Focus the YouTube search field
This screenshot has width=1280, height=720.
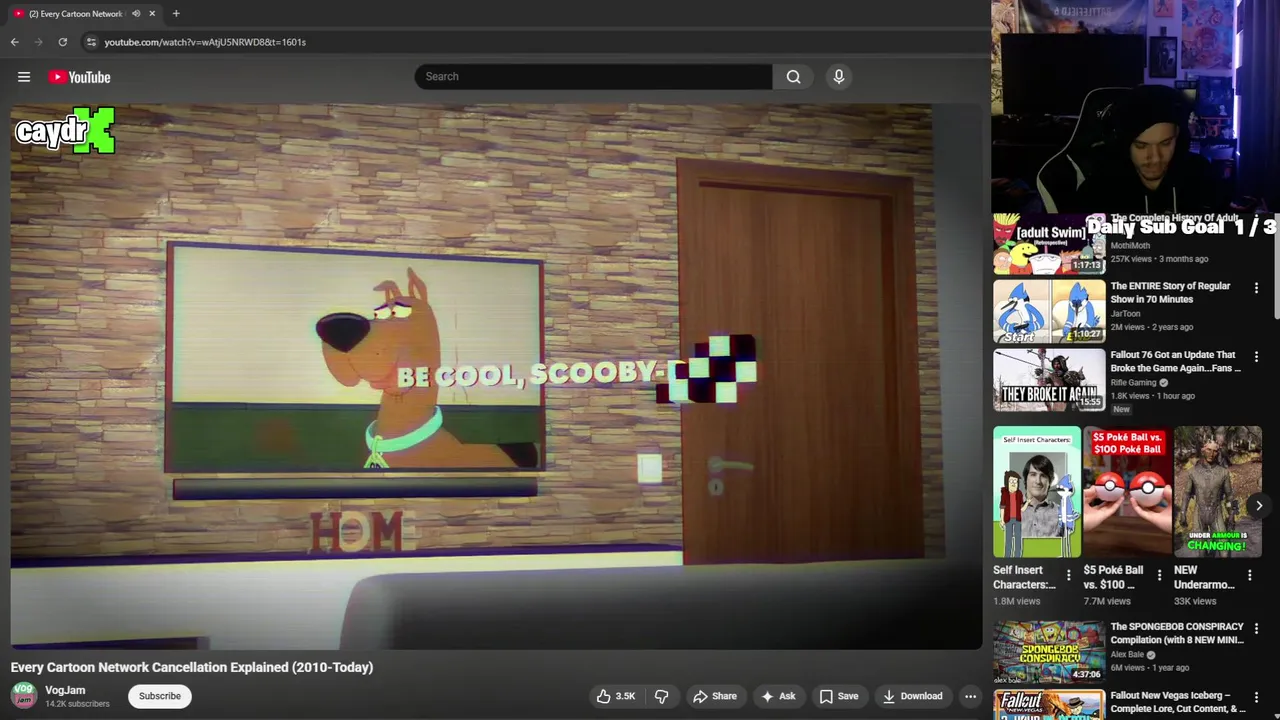click(x=594, y=77)
